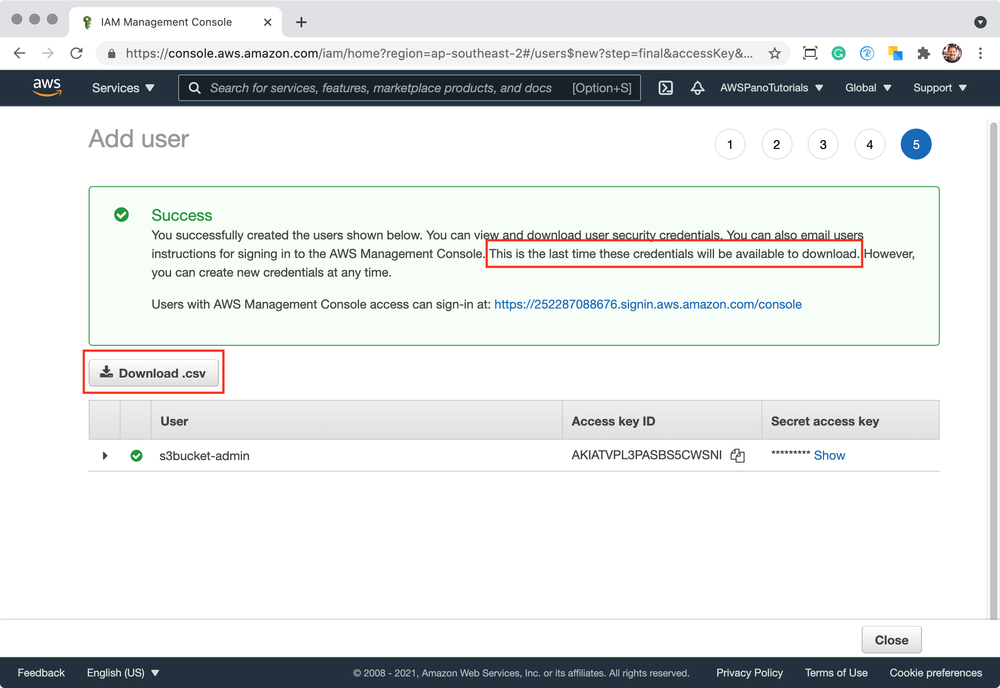Click the page vertical scrollbar
The width and height of the screenshot is (1000, 688).
pos(994,370)
